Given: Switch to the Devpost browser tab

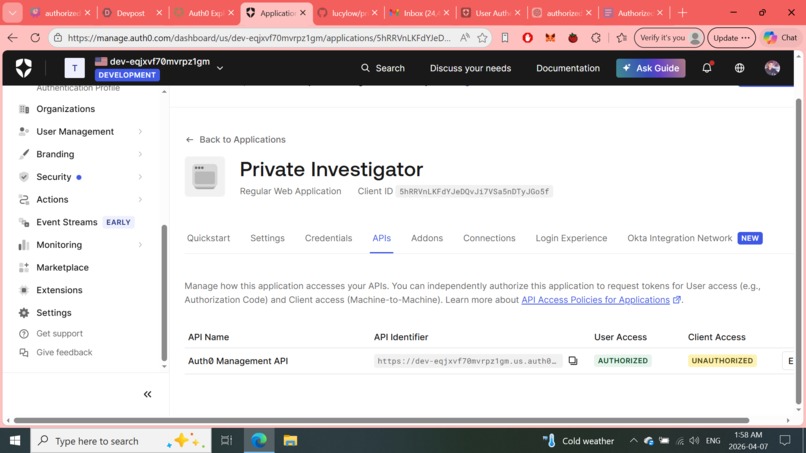Looking at the screenshot, I should tap(133, 13).
